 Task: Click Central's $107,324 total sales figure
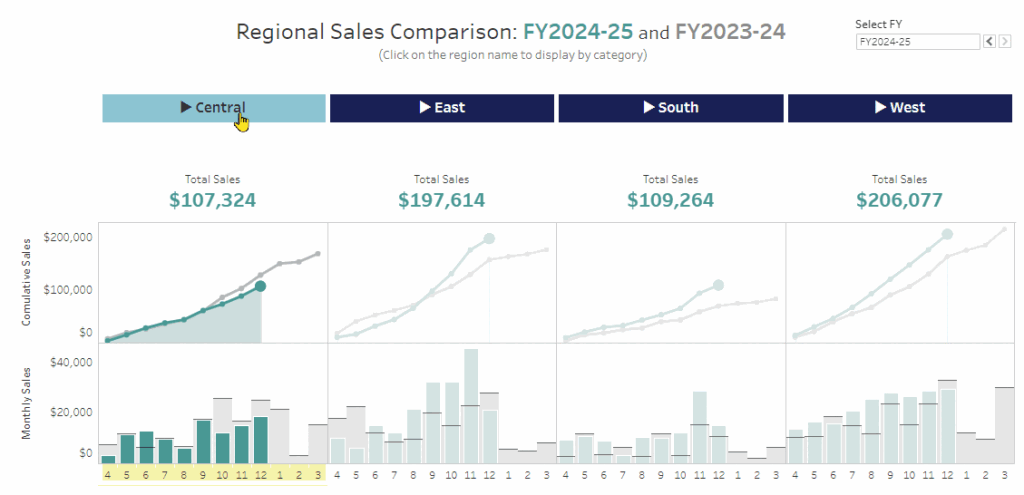tap(212, 200)
